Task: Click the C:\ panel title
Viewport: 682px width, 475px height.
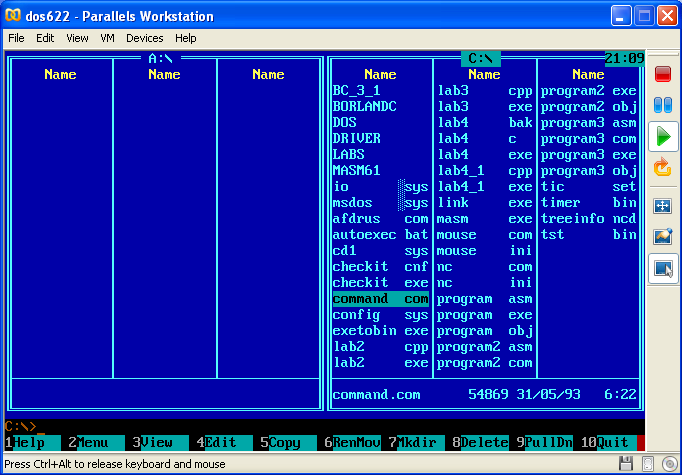Action: click(x=481, y=58)
